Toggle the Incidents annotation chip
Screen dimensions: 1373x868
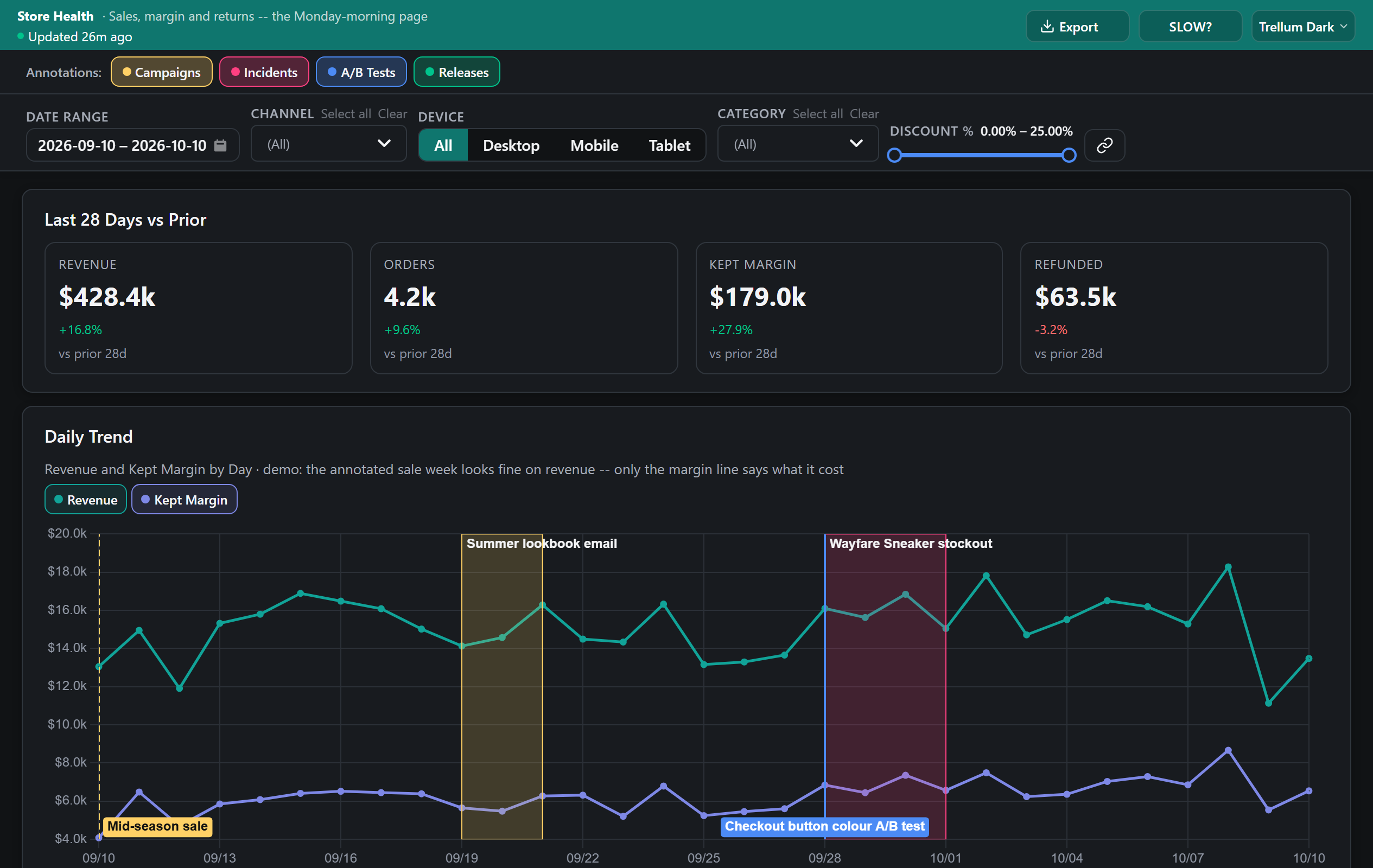click(x=264, y=72)
